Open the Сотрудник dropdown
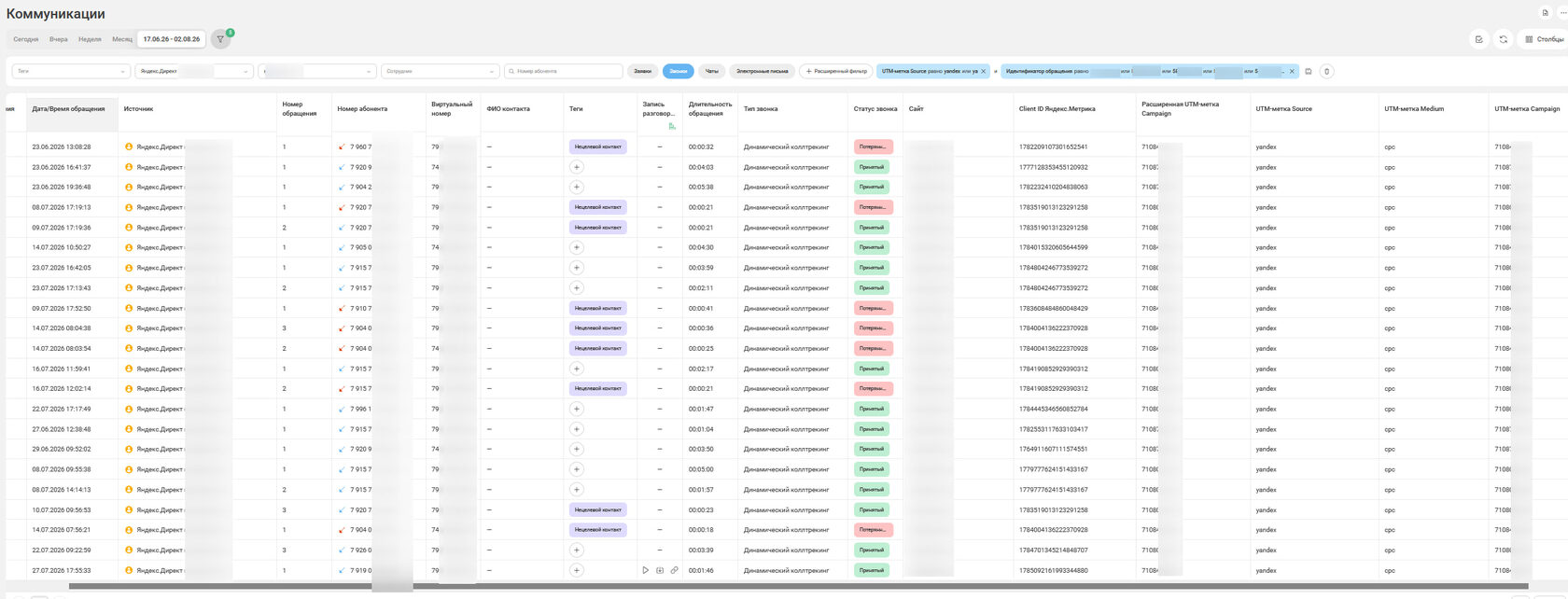1568x599 pixels. point(441,71)
